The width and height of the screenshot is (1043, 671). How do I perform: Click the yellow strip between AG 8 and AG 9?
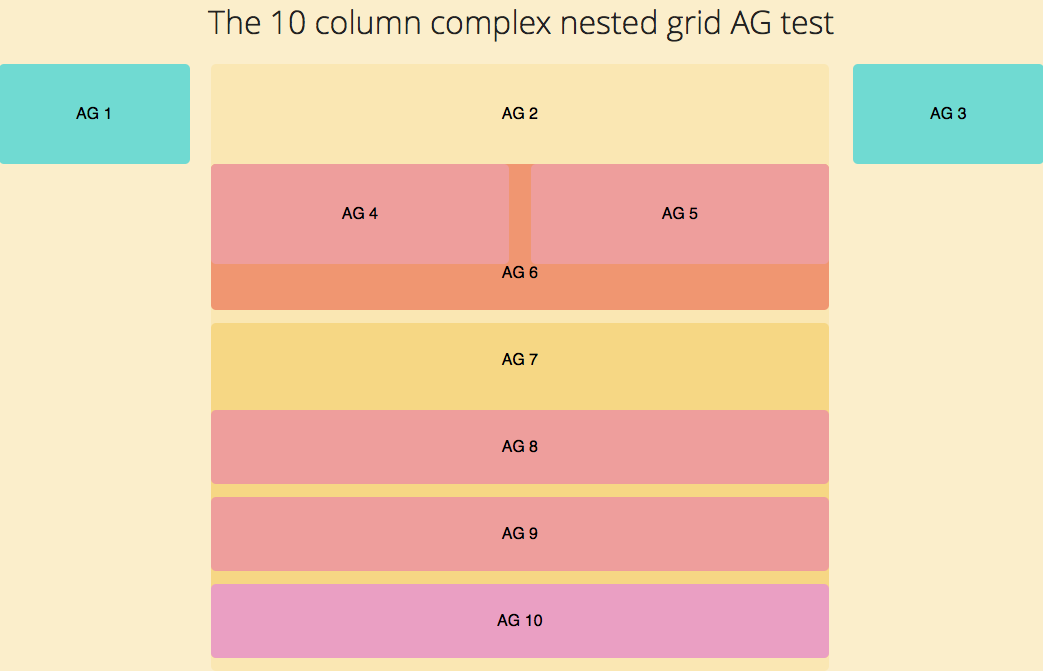point(519,490)
